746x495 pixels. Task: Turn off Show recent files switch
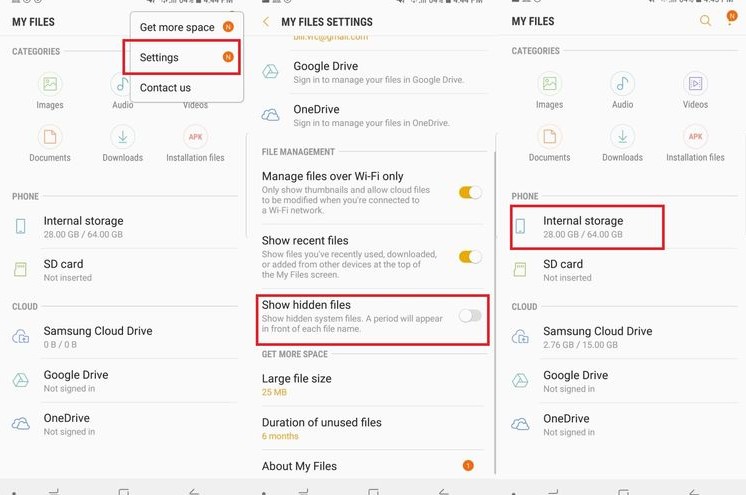click(470, 257)
